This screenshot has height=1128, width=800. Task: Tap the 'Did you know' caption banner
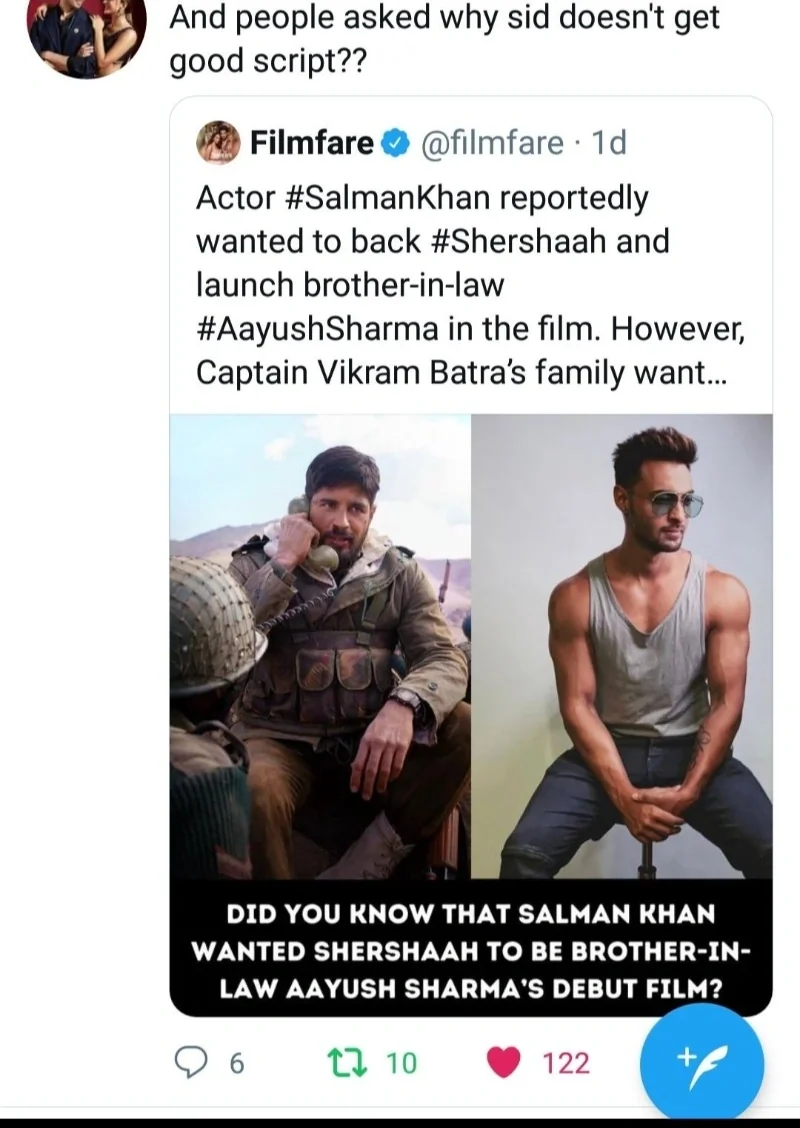coord(470,949)
